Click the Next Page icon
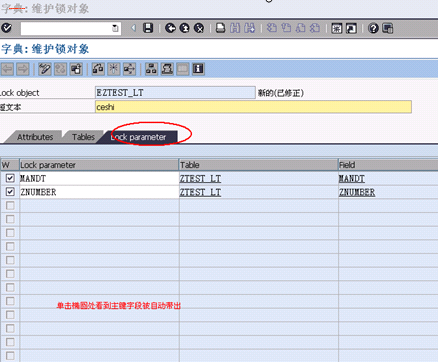Image resolution: width=438 pixels, height=362 pixels. click(300, 28)
